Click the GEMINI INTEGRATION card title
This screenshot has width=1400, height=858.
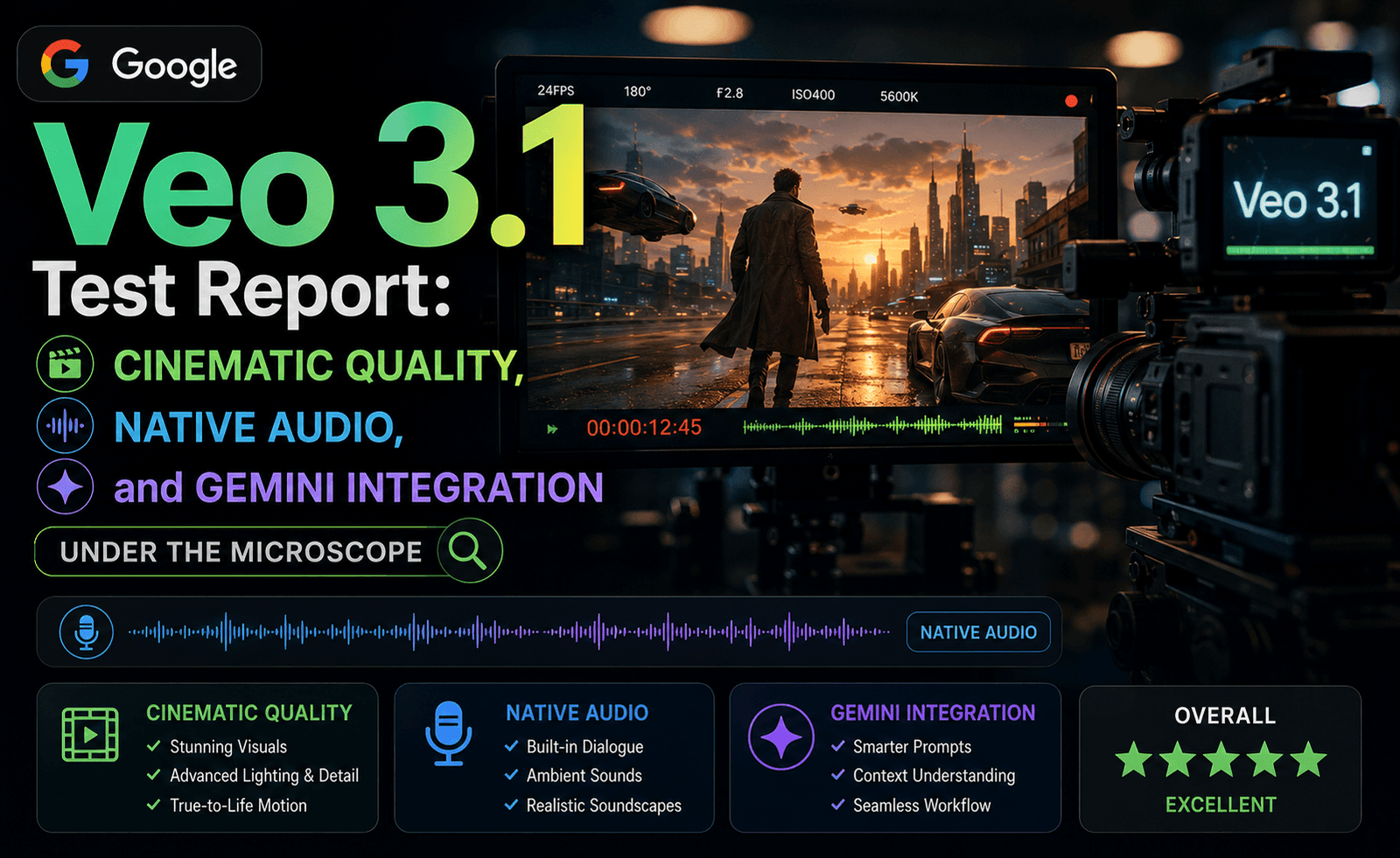coord(933,713)
